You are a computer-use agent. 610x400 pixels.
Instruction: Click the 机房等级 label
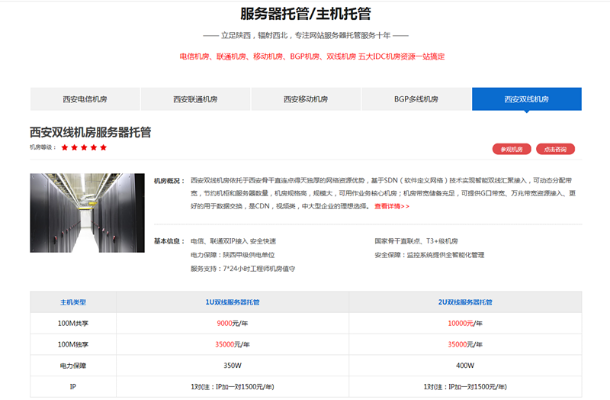[43, 147]
